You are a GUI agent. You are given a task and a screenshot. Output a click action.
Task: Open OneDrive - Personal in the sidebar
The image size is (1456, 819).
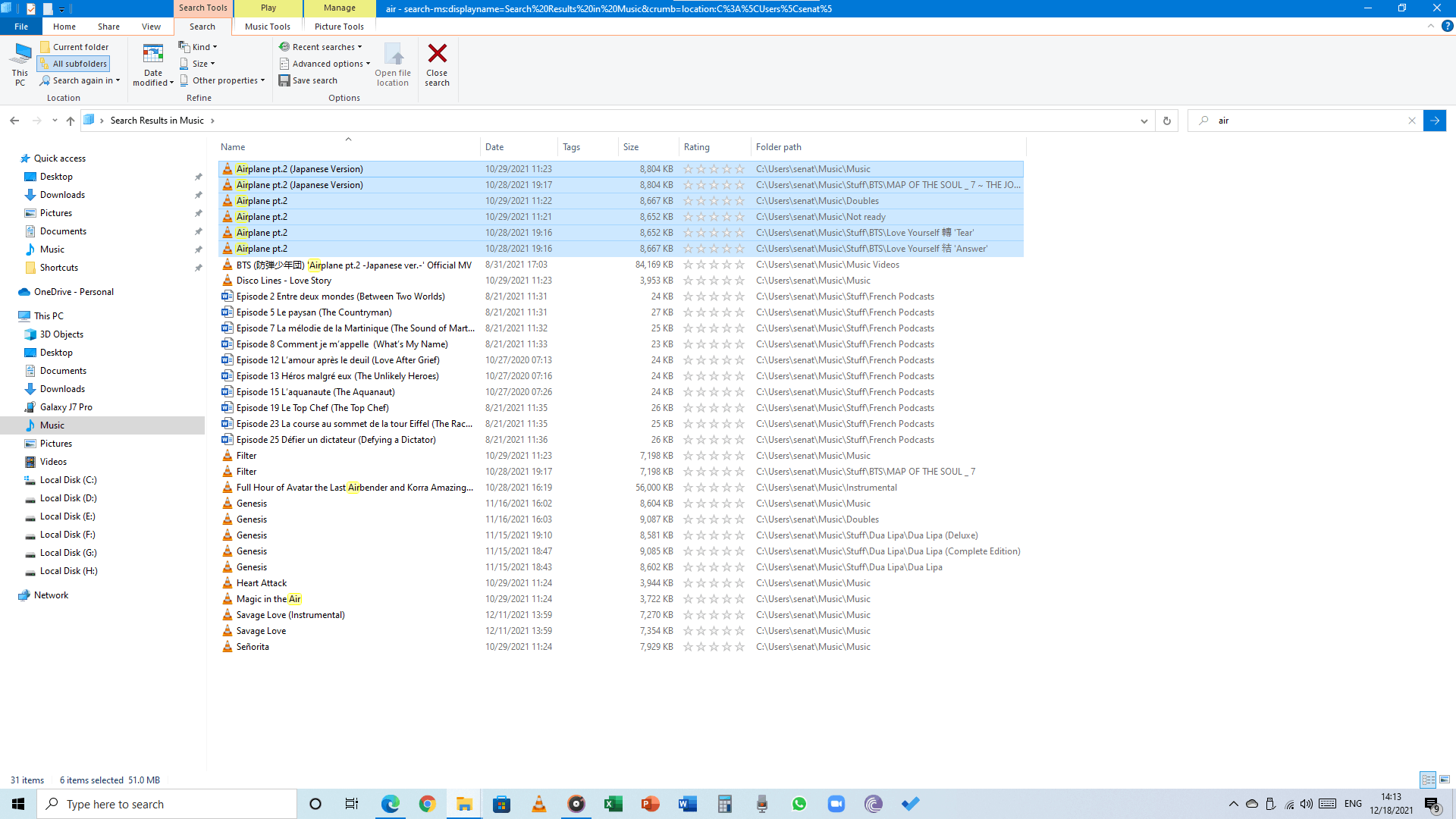[74, 292]
